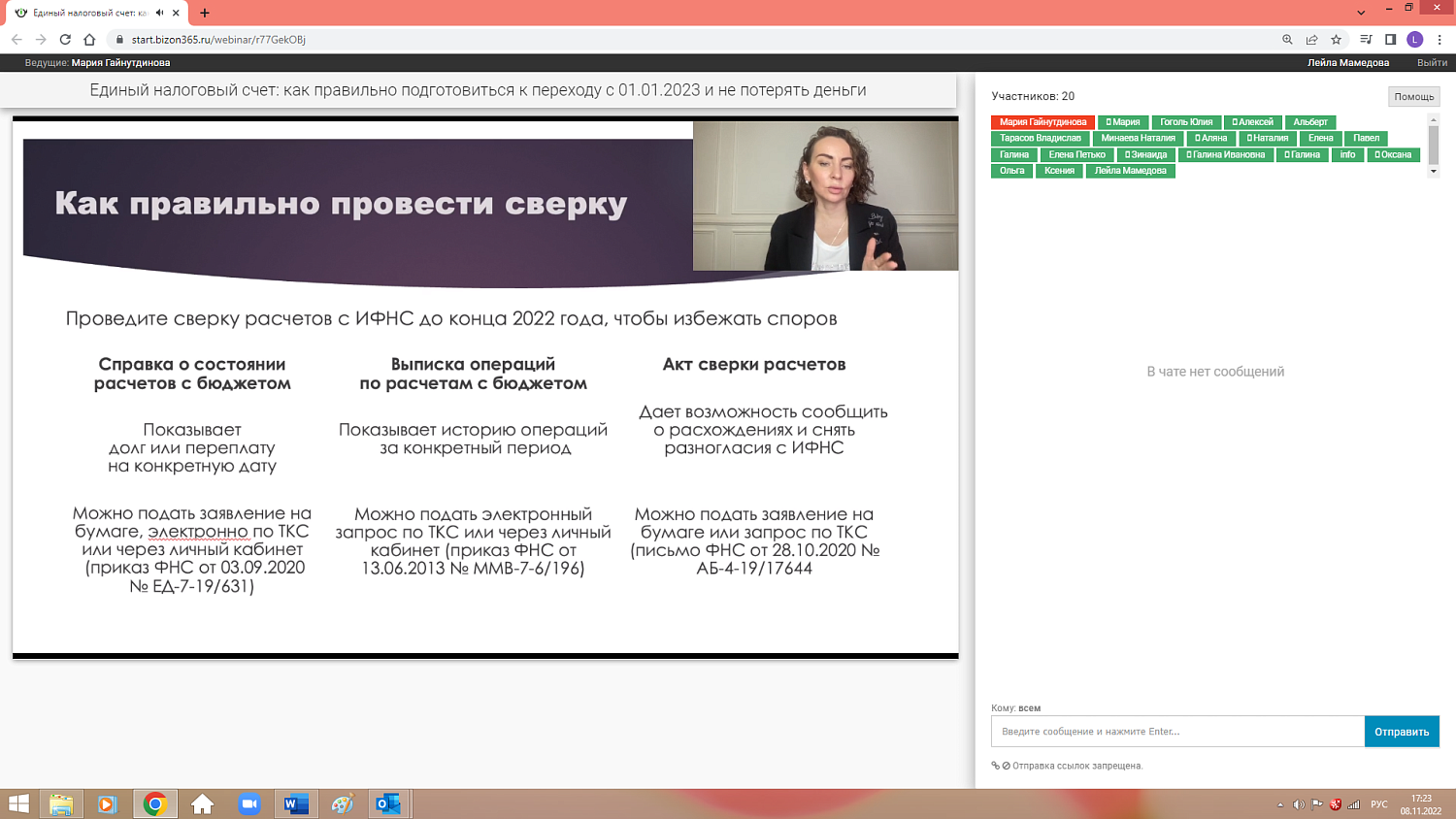The image size is (1456, 819).
Task: Open the Chrome profile avatar L
Action: (x=1414, y=40)
